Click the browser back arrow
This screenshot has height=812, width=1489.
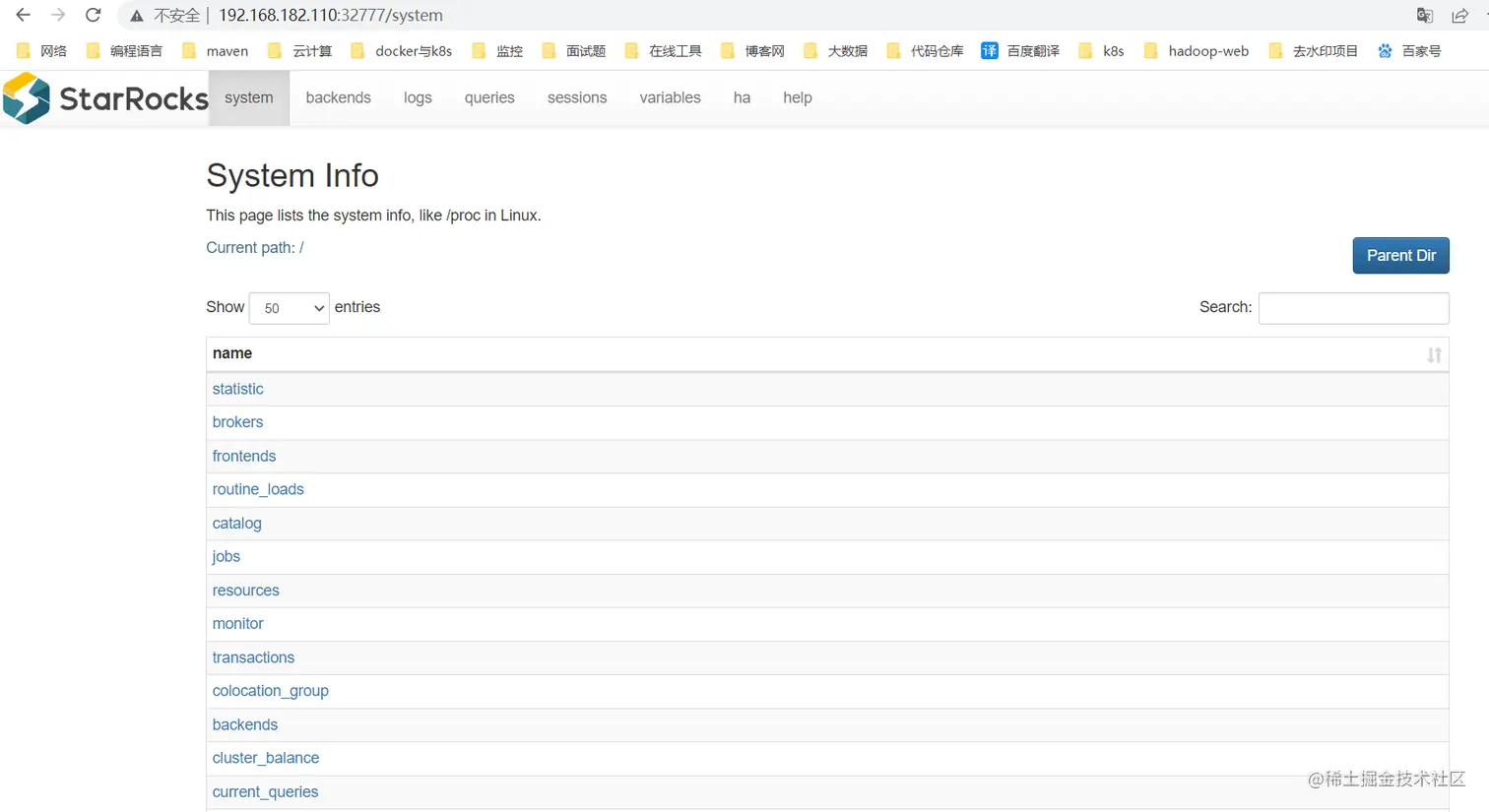23,15
